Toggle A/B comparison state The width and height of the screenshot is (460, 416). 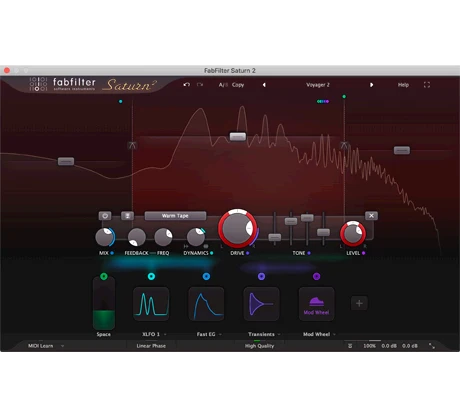[223, 85]
